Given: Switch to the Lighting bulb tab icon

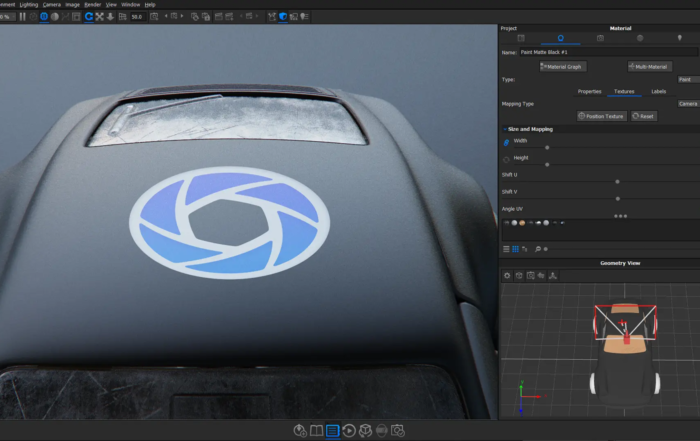Looking at the screenshot, I should (x=680, y=38).
